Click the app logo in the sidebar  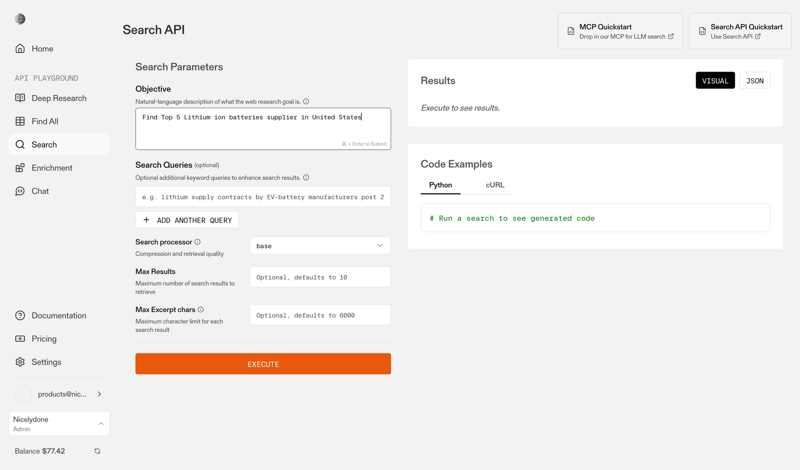[x=20, y=19]
